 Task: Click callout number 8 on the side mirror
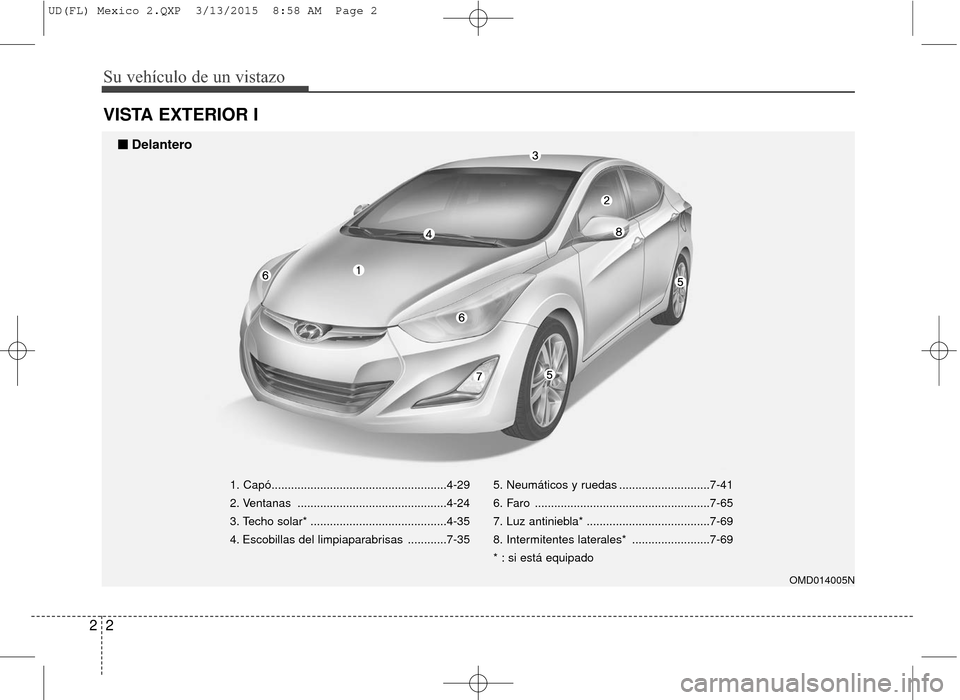point(619,232)
